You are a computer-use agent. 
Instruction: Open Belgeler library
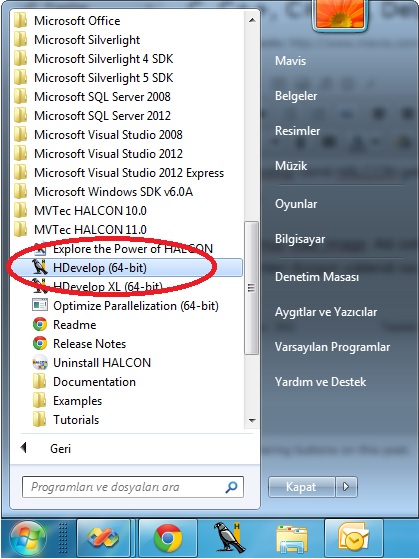tap(296, 96)
